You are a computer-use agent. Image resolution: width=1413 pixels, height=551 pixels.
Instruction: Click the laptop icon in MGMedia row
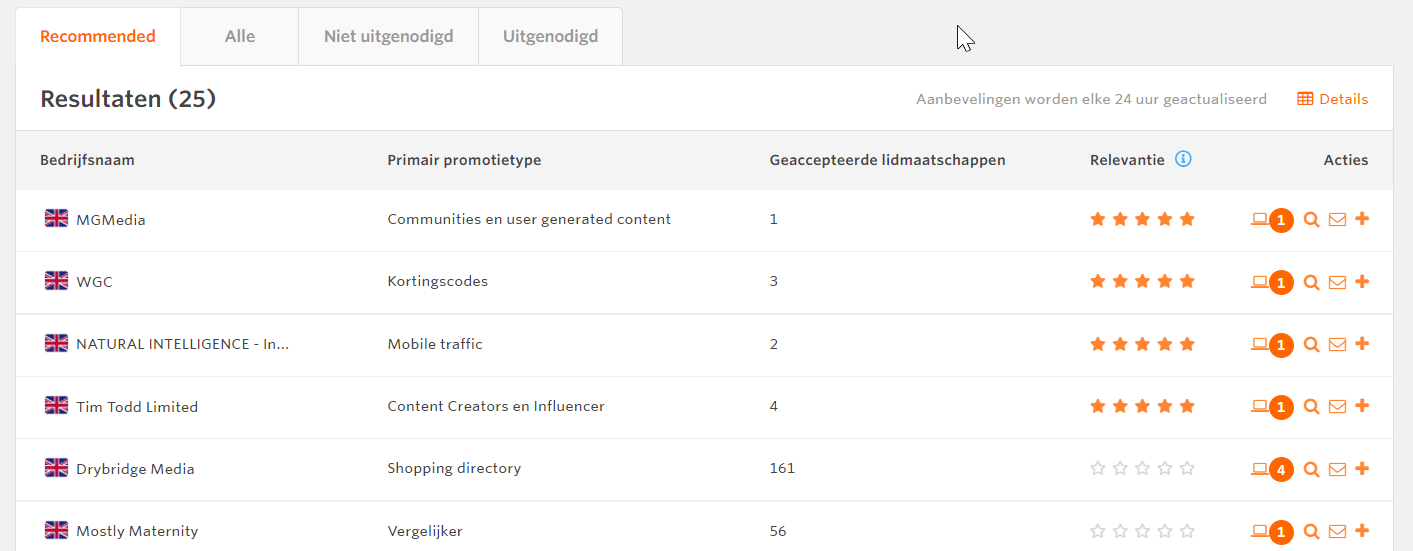pyautogui.click(x=1259, y=219)
